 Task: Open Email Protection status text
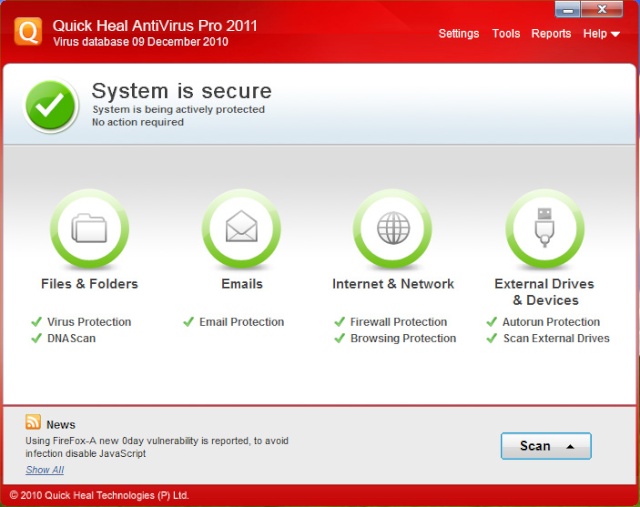241,322
